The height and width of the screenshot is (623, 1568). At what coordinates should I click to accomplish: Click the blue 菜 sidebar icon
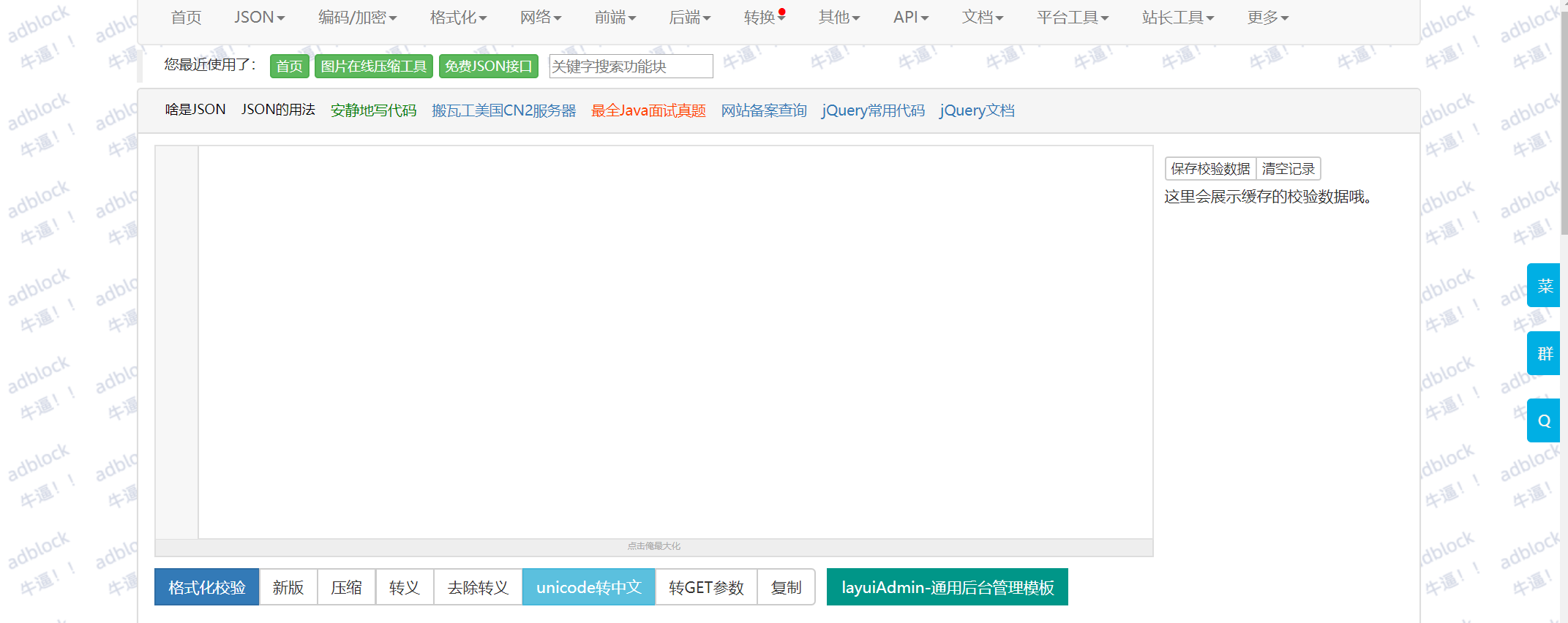(1544, 285)
